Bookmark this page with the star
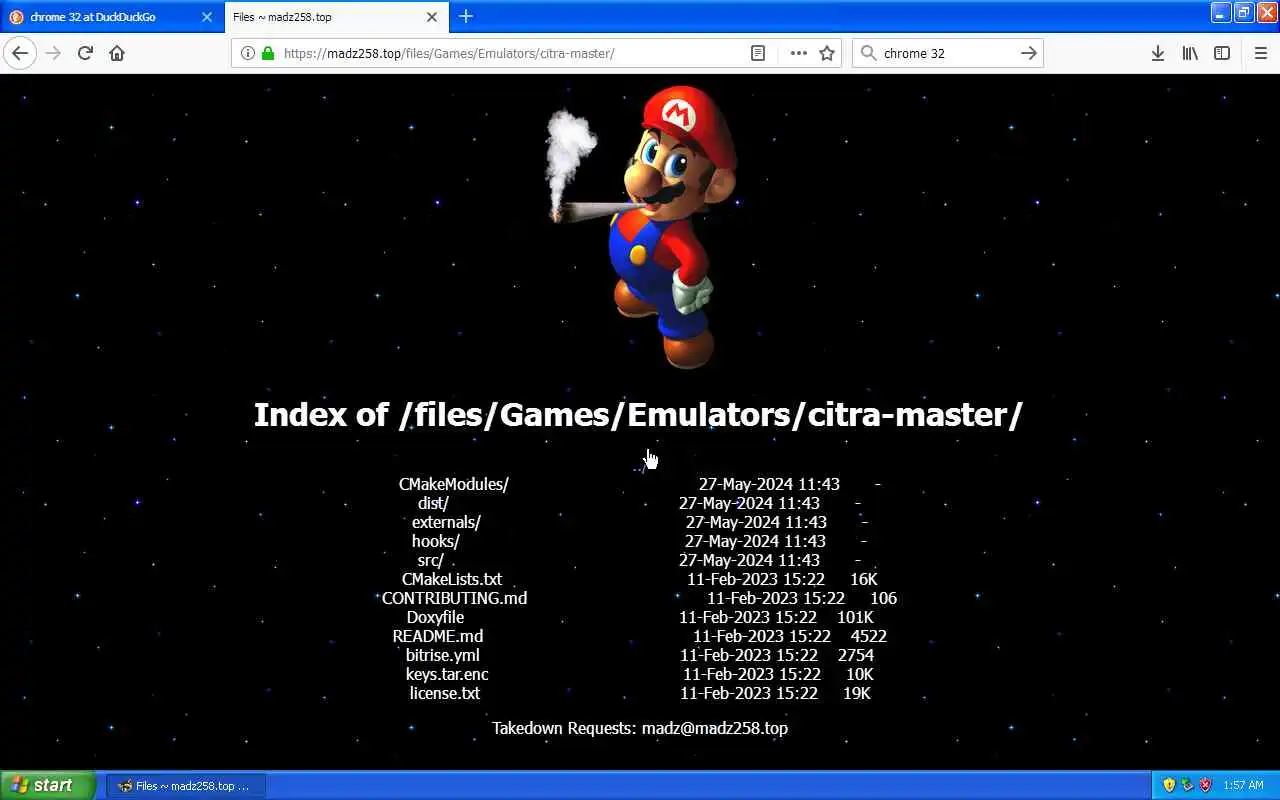The width and height of the screenshot is (1280, 800). [827, 53]
